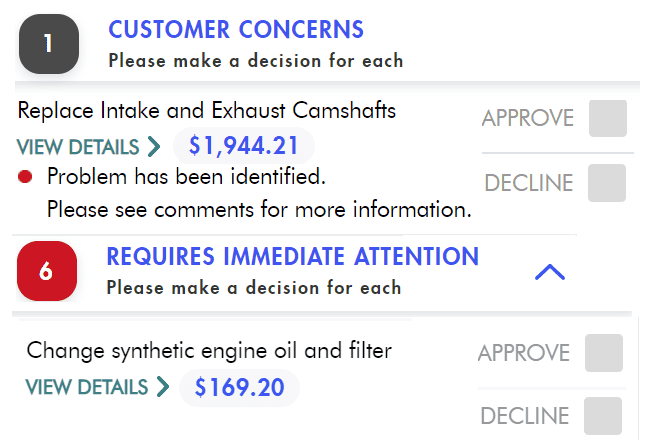655x440 pixels.
Task: Click chevron arrow beside oil change View Details
Action: click(162, 387)
